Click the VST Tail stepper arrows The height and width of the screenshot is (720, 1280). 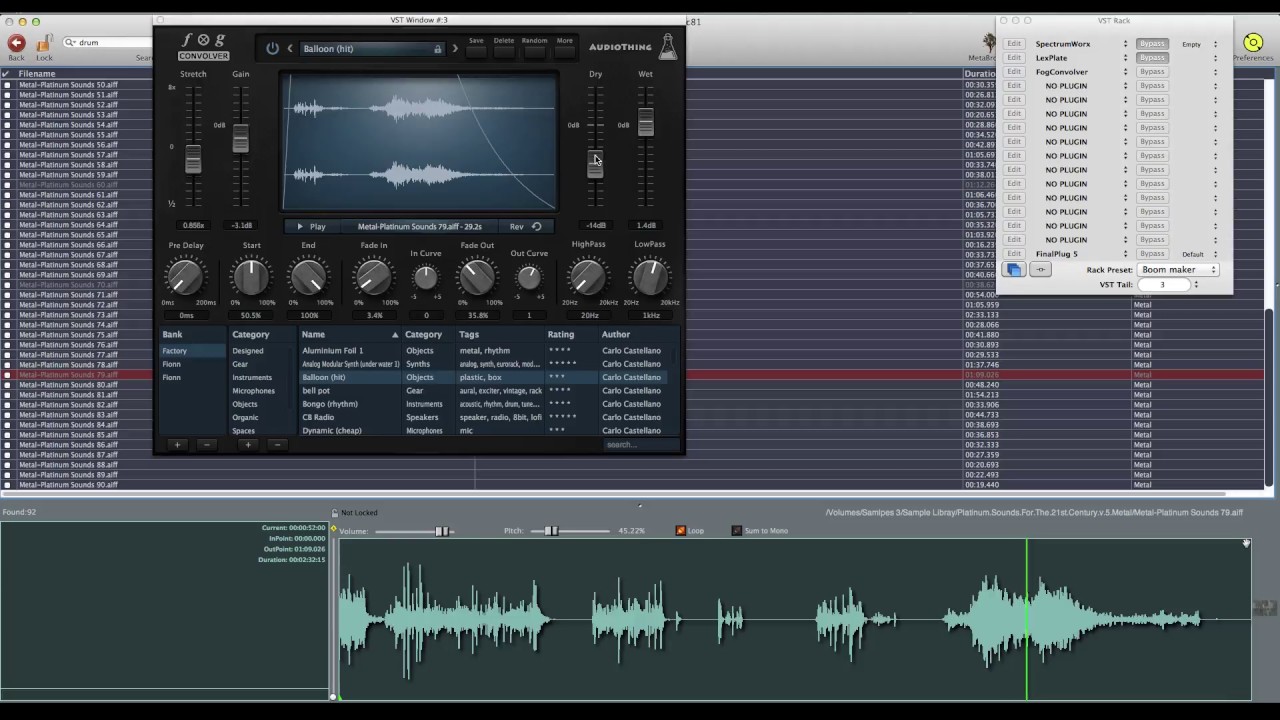click(1196, 285)
